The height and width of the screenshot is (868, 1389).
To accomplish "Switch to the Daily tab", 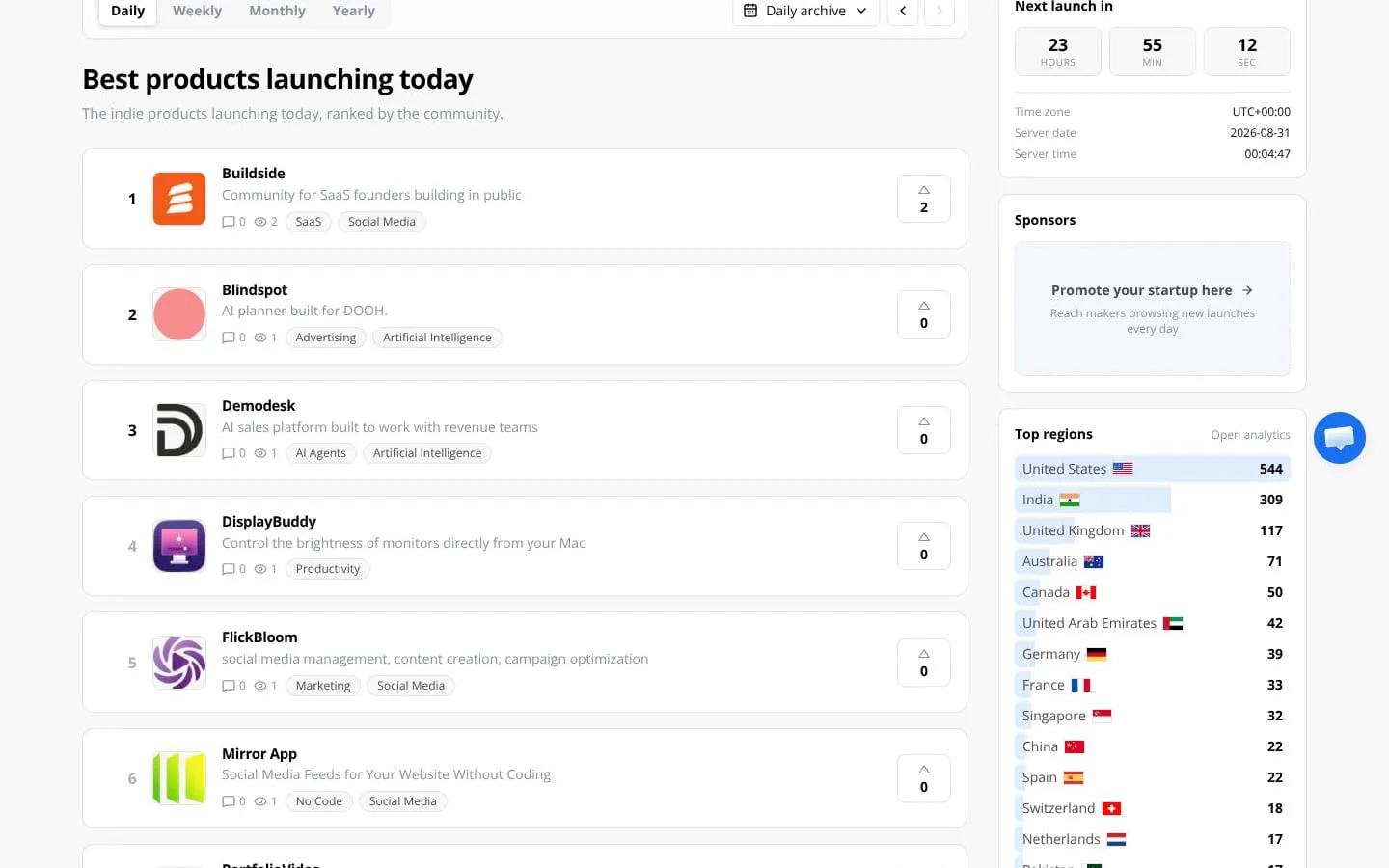I will click(128, 11).
